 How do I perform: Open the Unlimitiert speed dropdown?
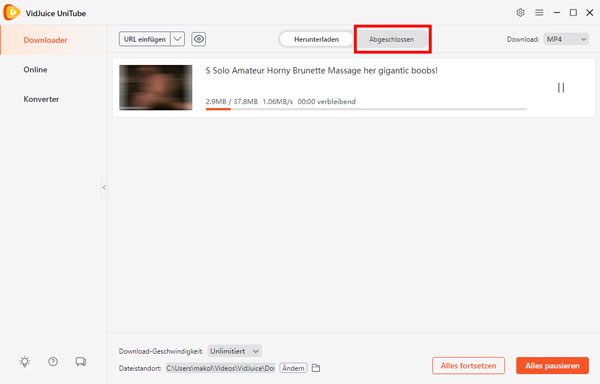(235, 351)
